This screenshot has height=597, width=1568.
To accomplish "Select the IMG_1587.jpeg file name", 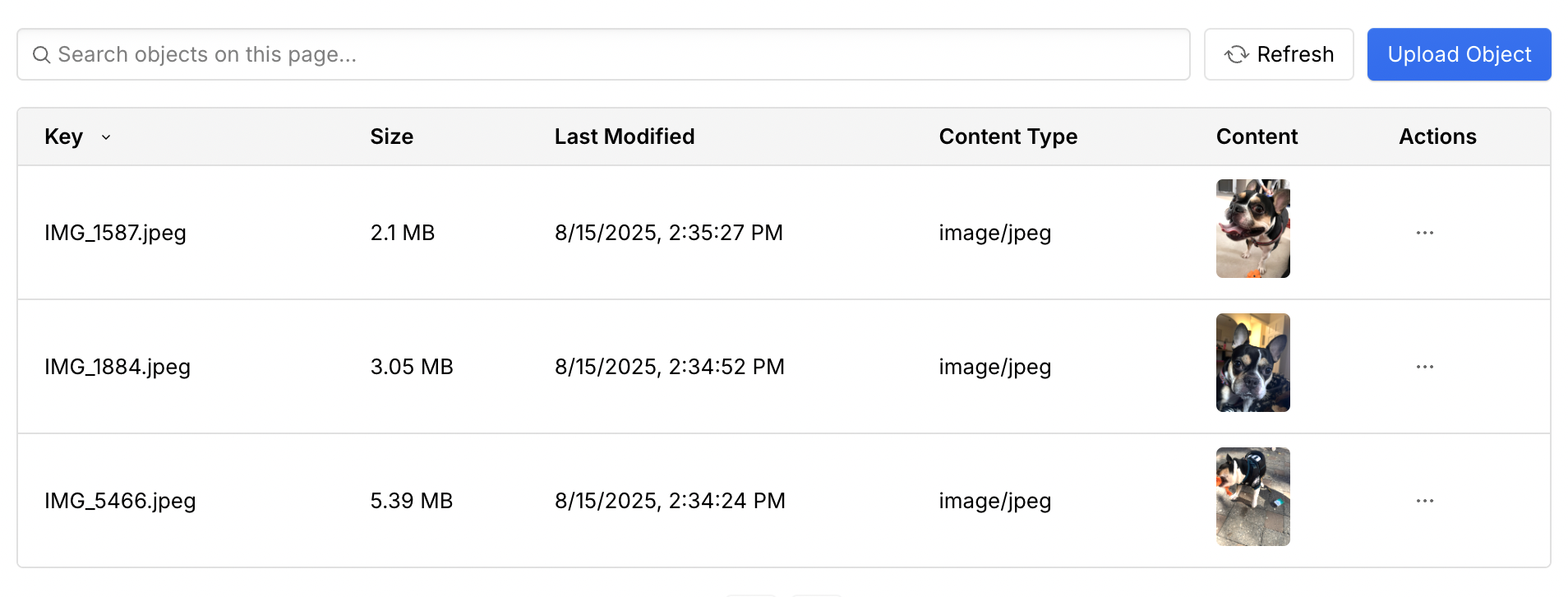I will tap(115, 233).
